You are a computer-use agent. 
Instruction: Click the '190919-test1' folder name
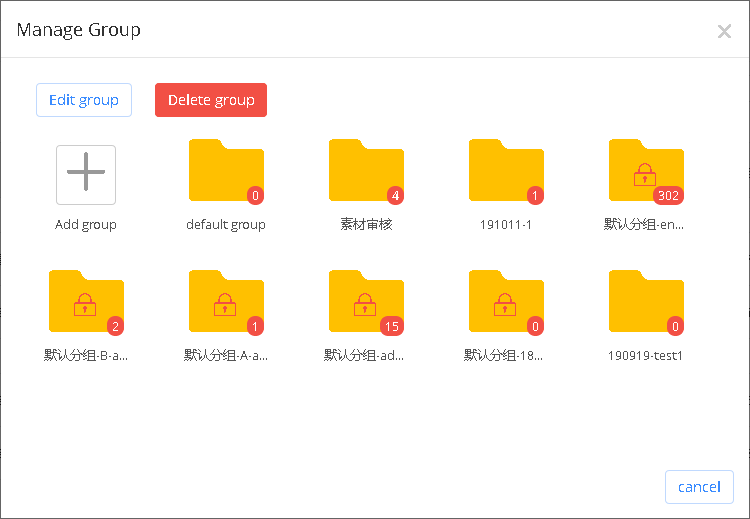click(645, 355)
